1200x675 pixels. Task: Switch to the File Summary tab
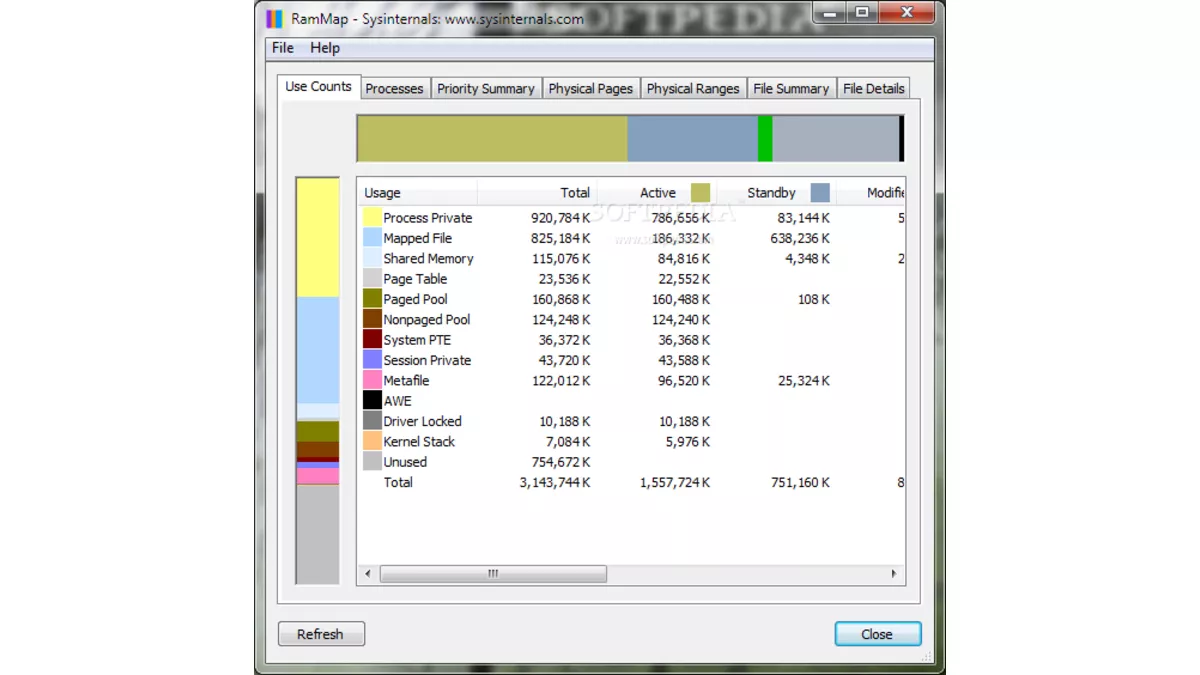pyautogui.click(x=791, y=88)
